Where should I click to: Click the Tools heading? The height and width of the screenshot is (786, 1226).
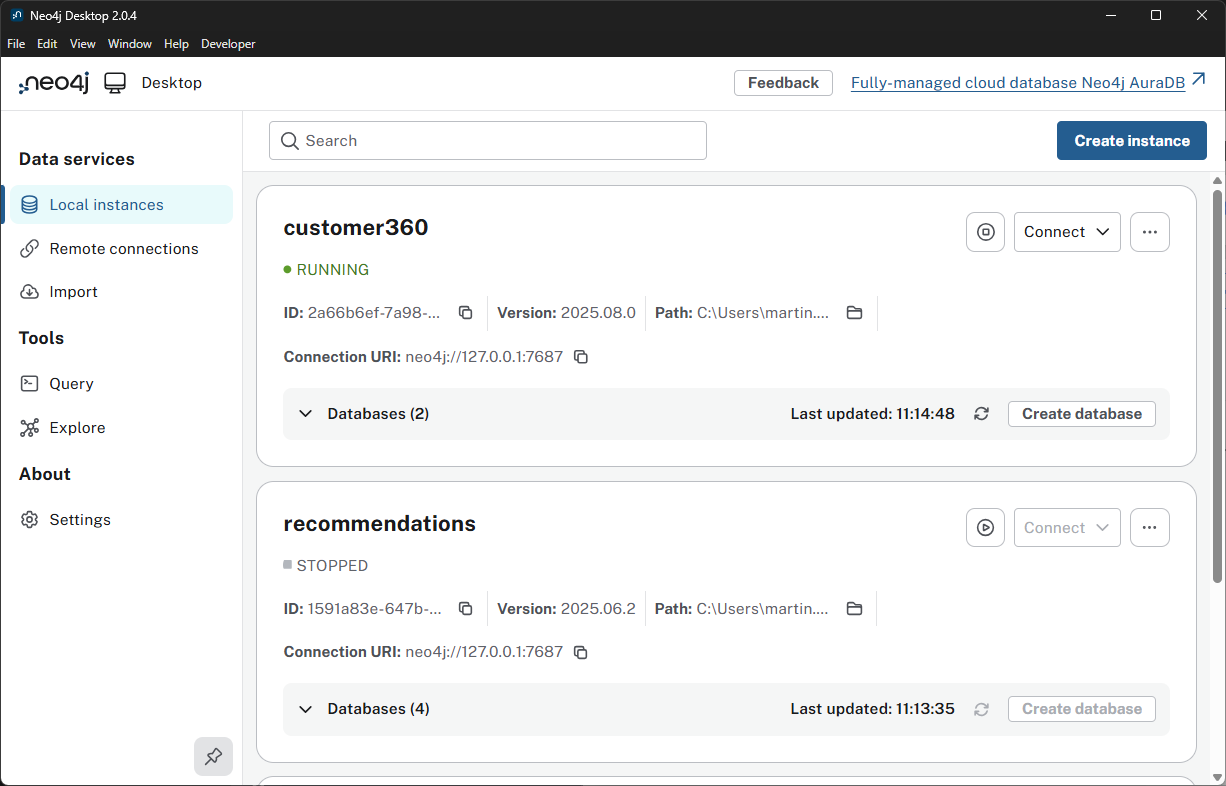click(41, 338)
